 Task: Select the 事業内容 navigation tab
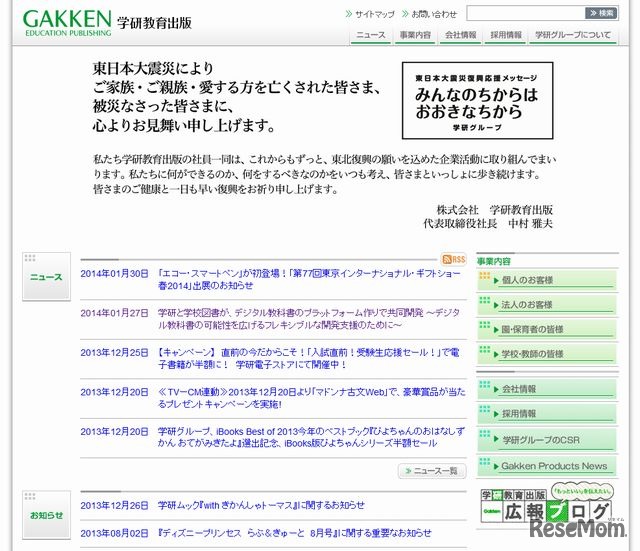tap(415, 36)
